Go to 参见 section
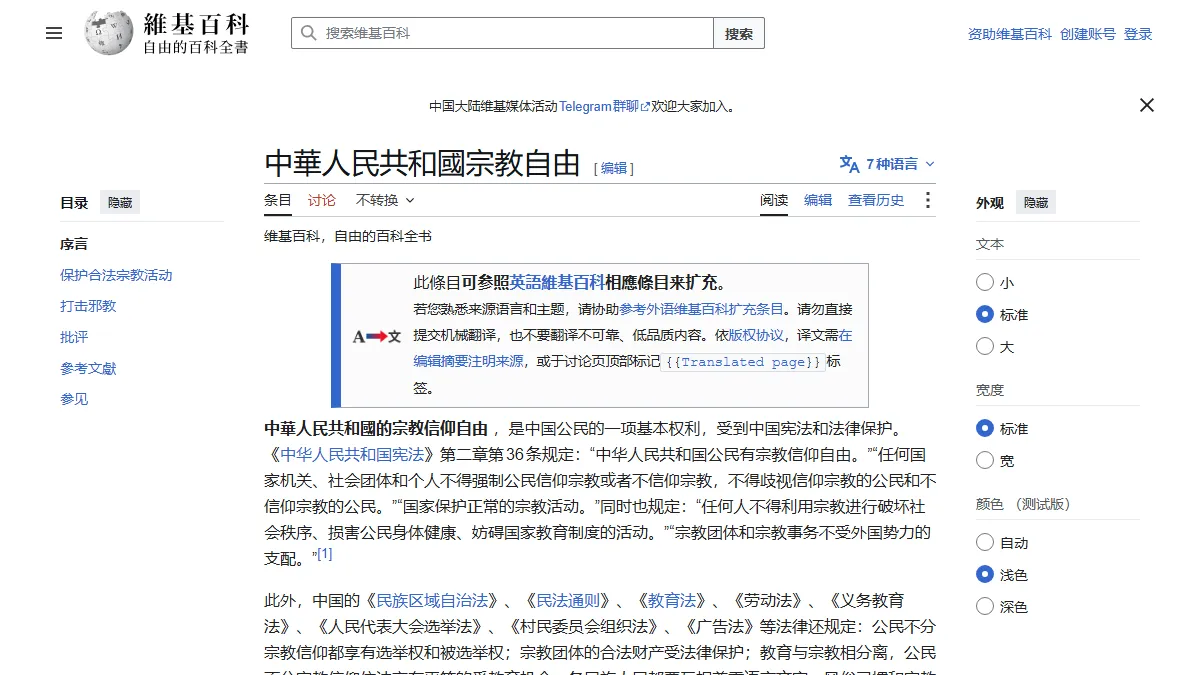Image resolution: width=1200 pixels, height=675 pixels. pos(74,399)
